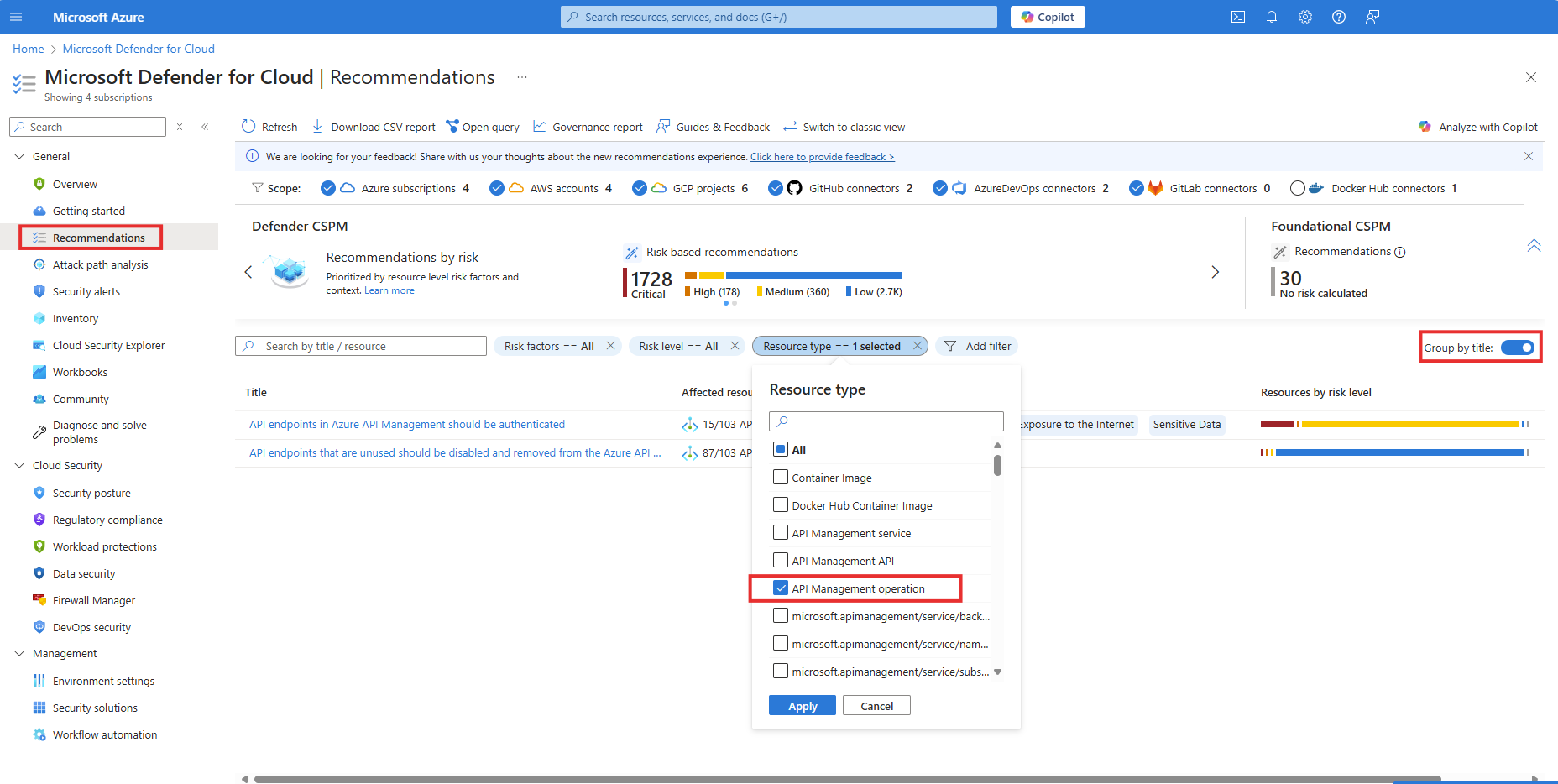1558x784 pixels.
Task: Click the provide feedback link
Action: pos(823,157)
